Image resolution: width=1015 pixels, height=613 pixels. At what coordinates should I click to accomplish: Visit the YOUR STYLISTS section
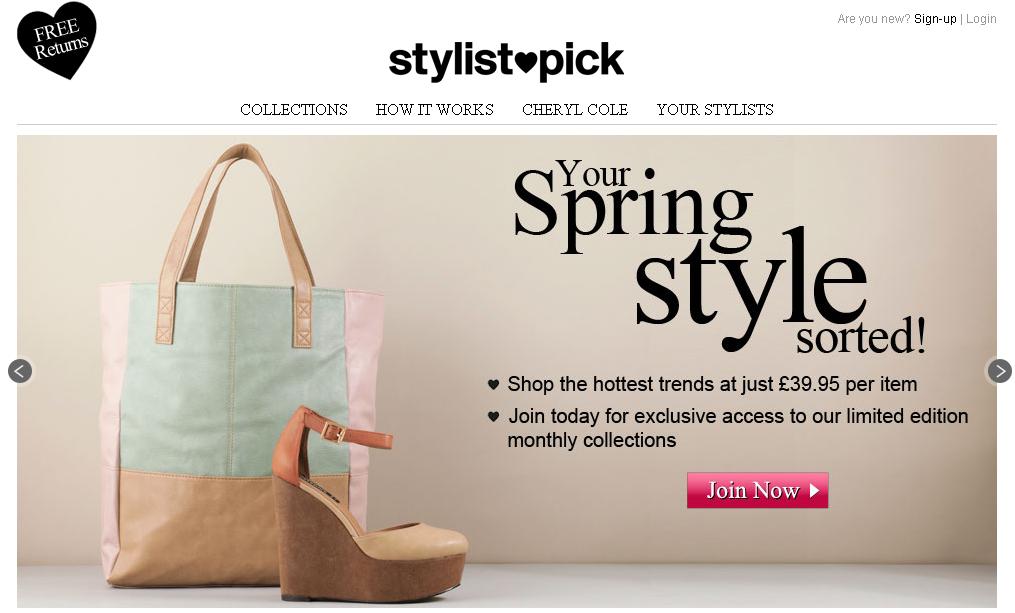[715, 109]
